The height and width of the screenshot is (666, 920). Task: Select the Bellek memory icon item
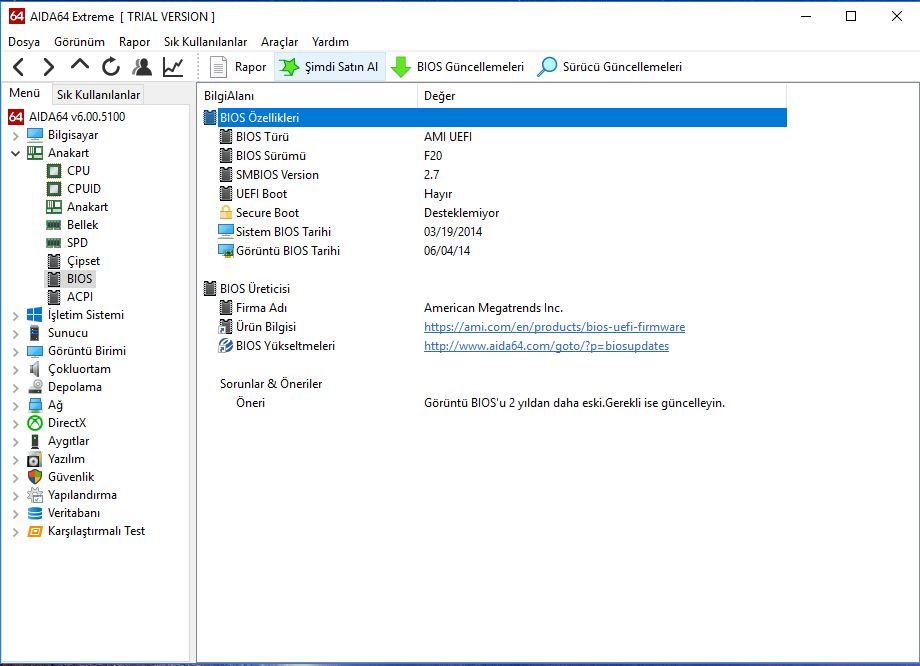(54, 225)
